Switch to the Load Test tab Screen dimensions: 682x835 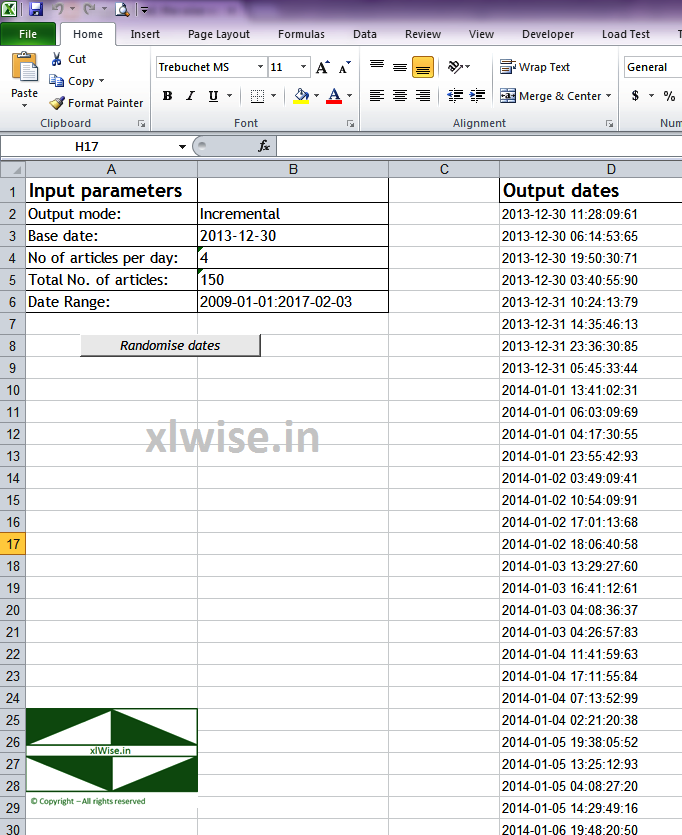tap(626, 34)
